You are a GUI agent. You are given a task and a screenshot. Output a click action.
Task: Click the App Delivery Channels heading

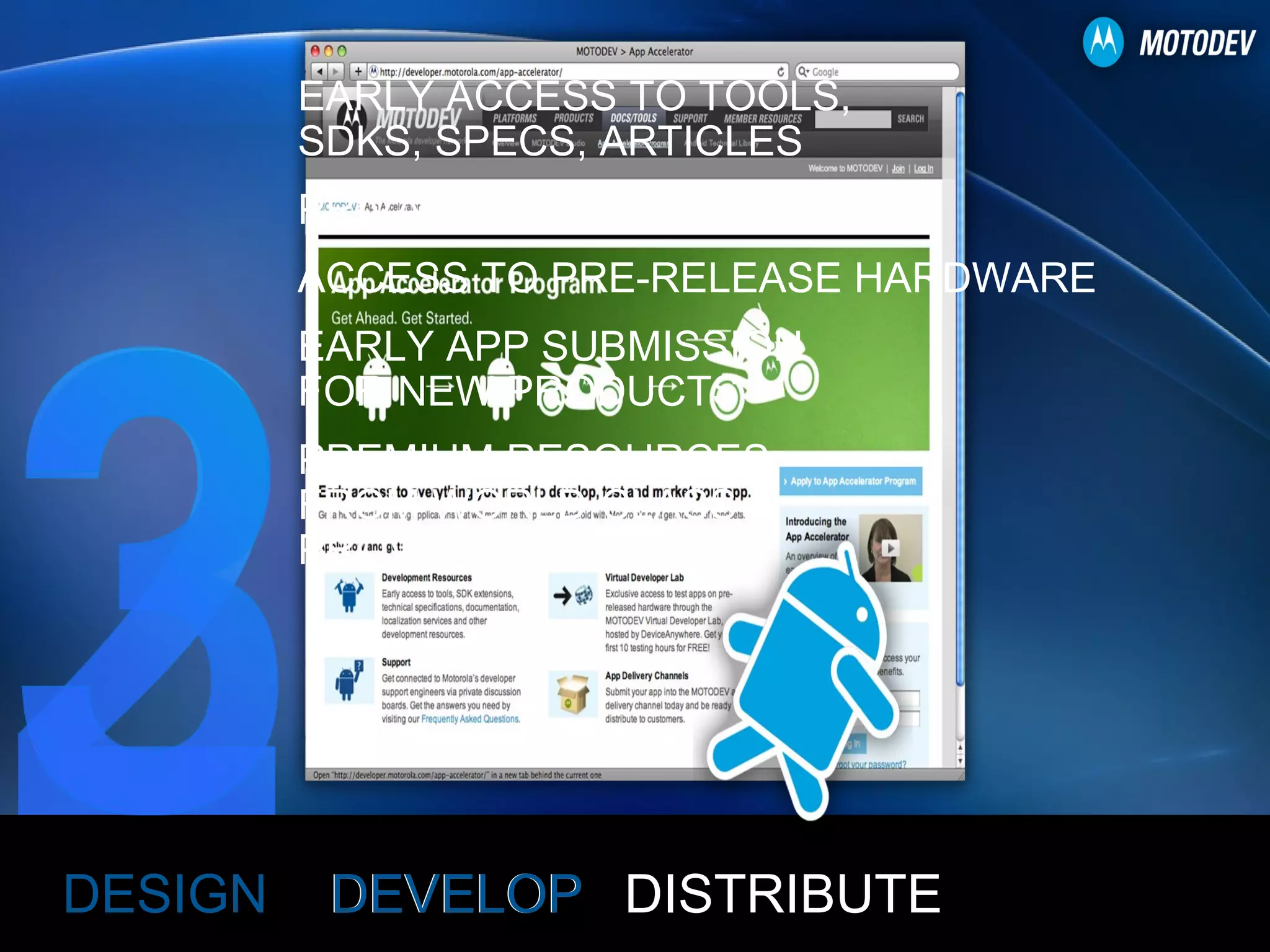(x=647, y=676)
